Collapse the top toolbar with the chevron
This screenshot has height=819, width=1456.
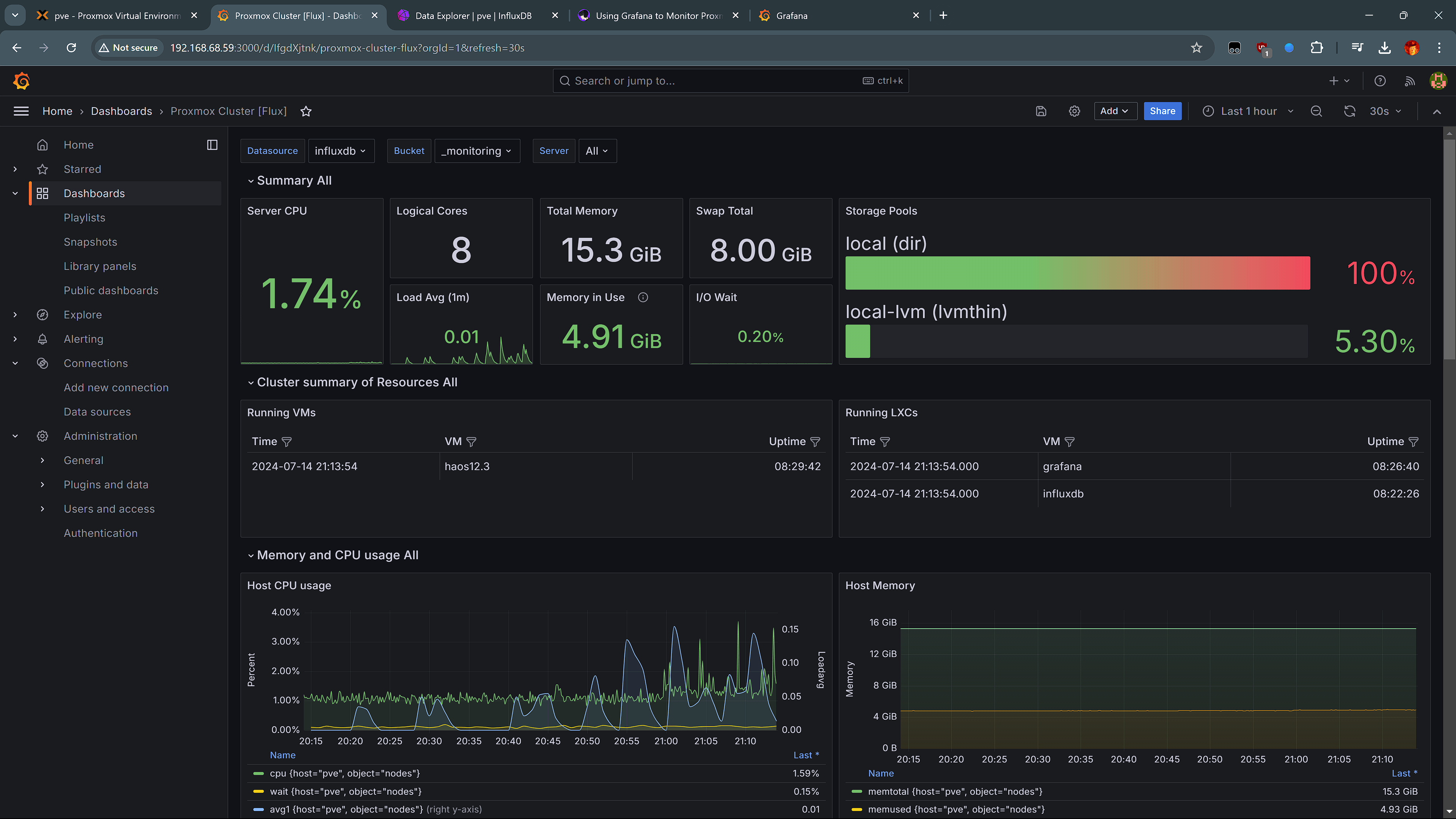[x=1437, y=111]
